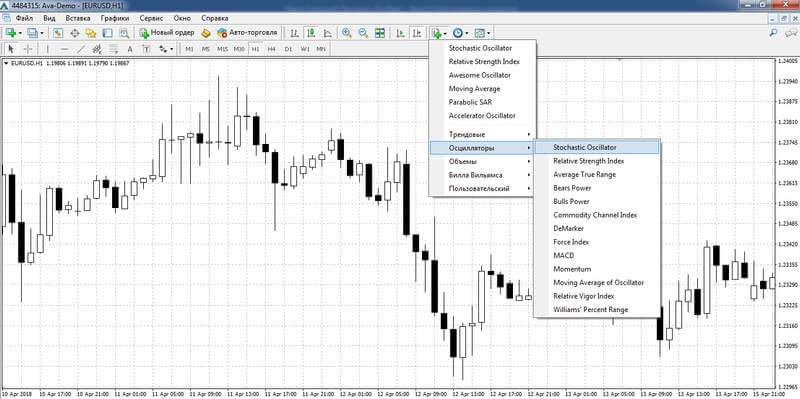Screen dimensions: 800x399
Task: Switch chart to Line chart mode
Action: (327, 33)
